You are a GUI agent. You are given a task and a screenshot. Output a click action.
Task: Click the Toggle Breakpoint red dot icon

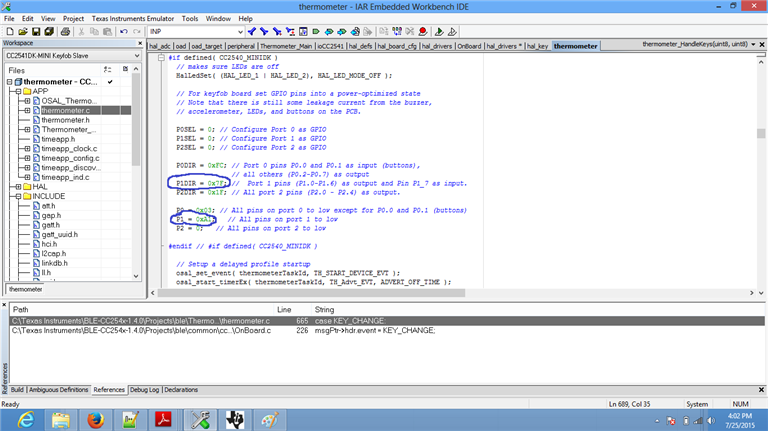click(423, 31)
